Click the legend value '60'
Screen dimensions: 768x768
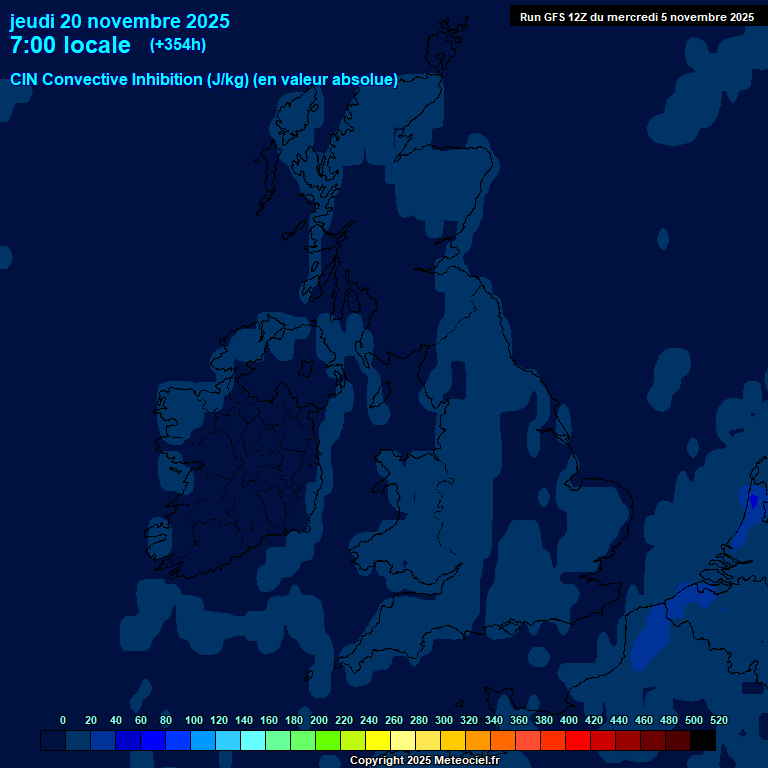pyautogui.click(x=141, y=720)
